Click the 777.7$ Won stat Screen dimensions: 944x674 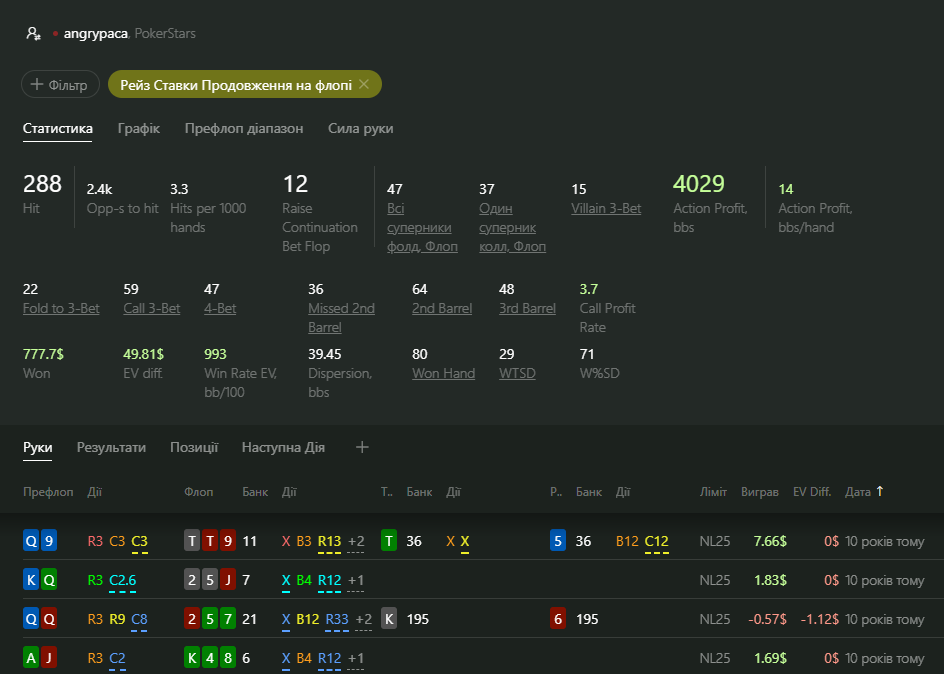(x=43, y=354)
